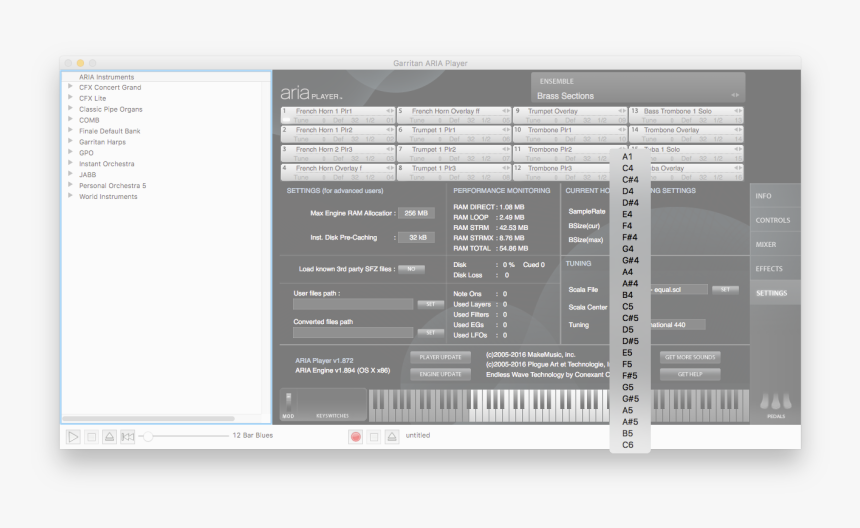Start playback with the play button

pyautogui.click(x=73, y=436)
